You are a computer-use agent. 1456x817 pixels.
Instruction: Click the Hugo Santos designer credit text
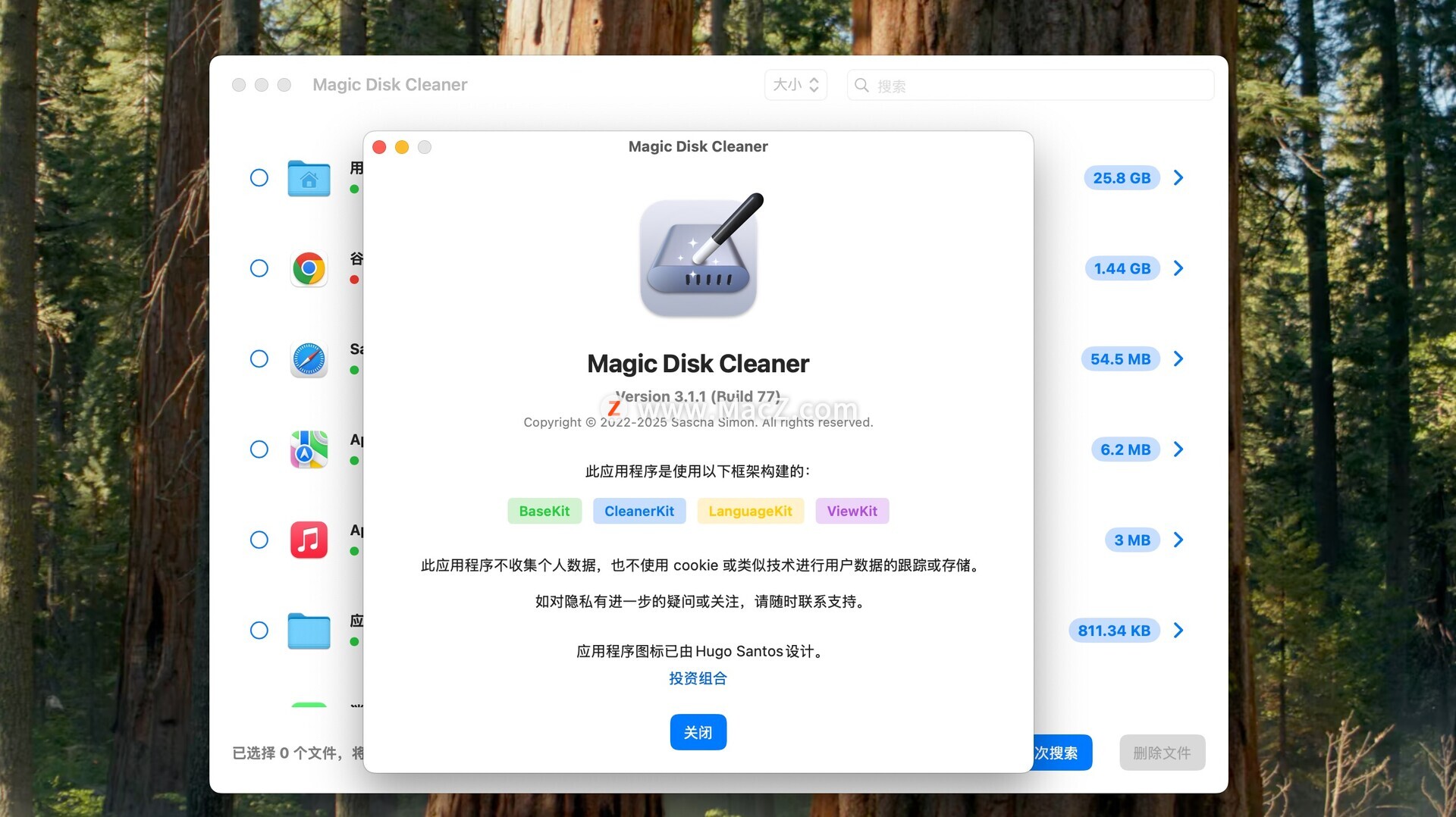click(700, 652)
